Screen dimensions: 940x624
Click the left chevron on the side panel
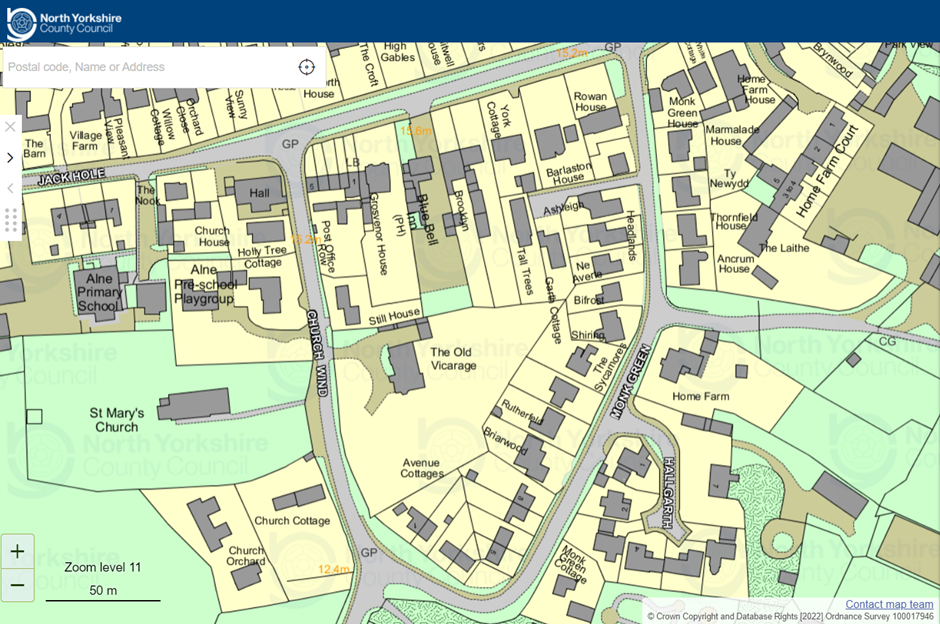[x=10, y=188]
